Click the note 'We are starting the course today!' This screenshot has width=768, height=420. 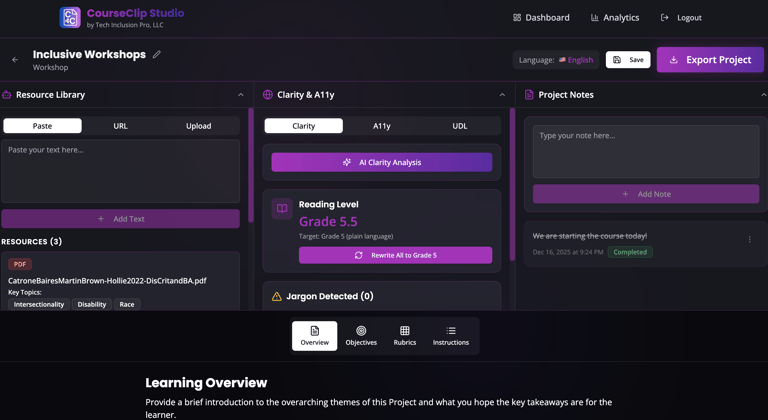[590, 236]
